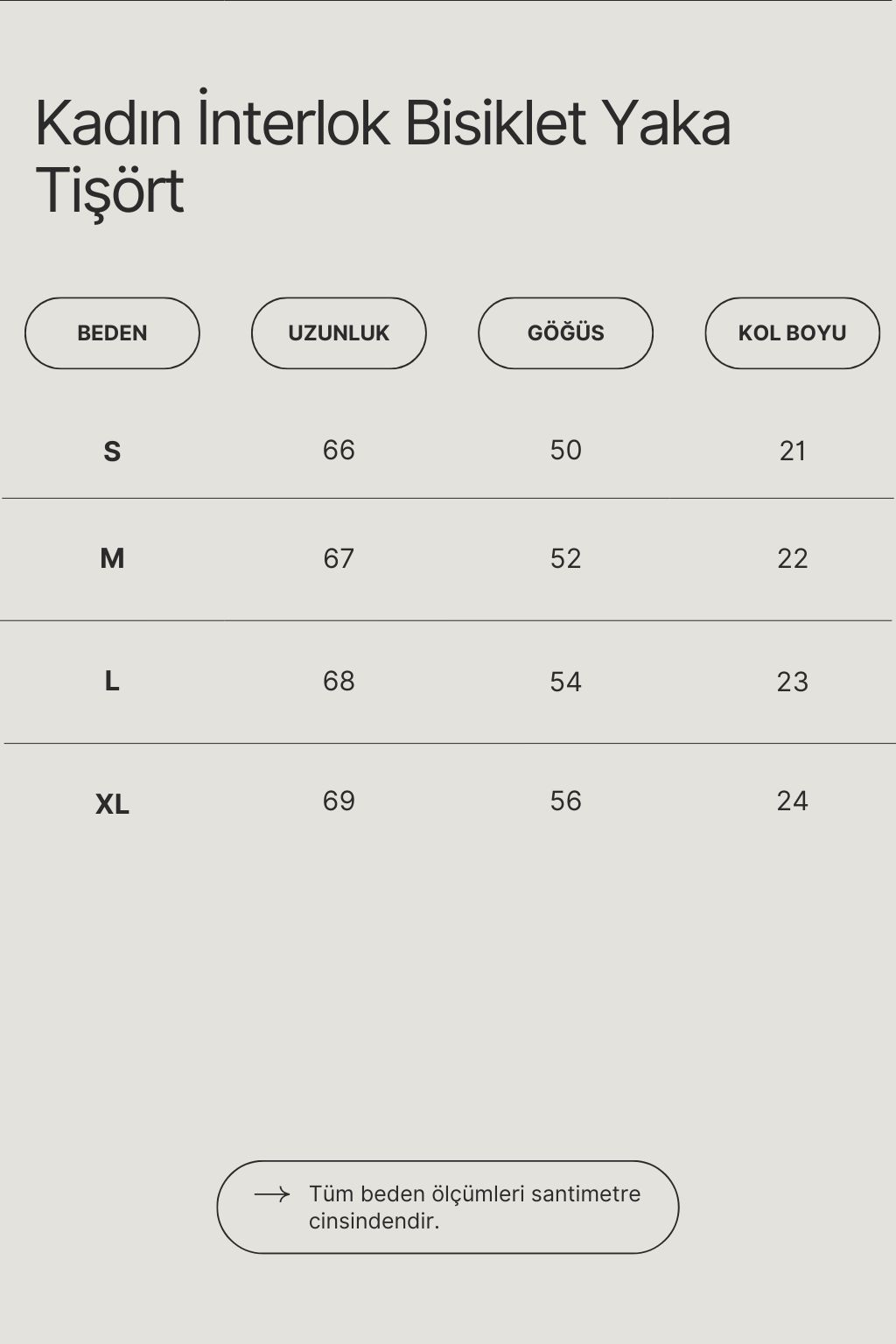Click the centimeter measurement note text

coord(474,1207)
